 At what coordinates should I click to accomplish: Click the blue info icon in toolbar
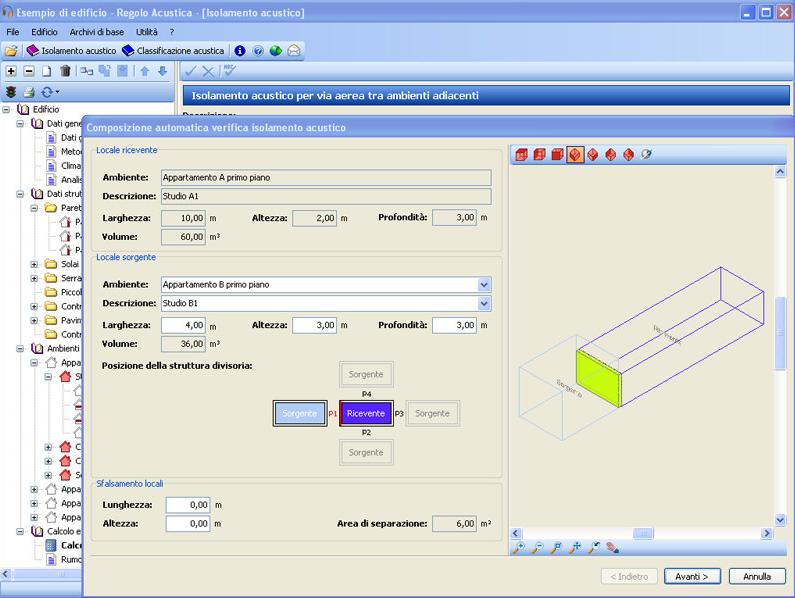239,50
